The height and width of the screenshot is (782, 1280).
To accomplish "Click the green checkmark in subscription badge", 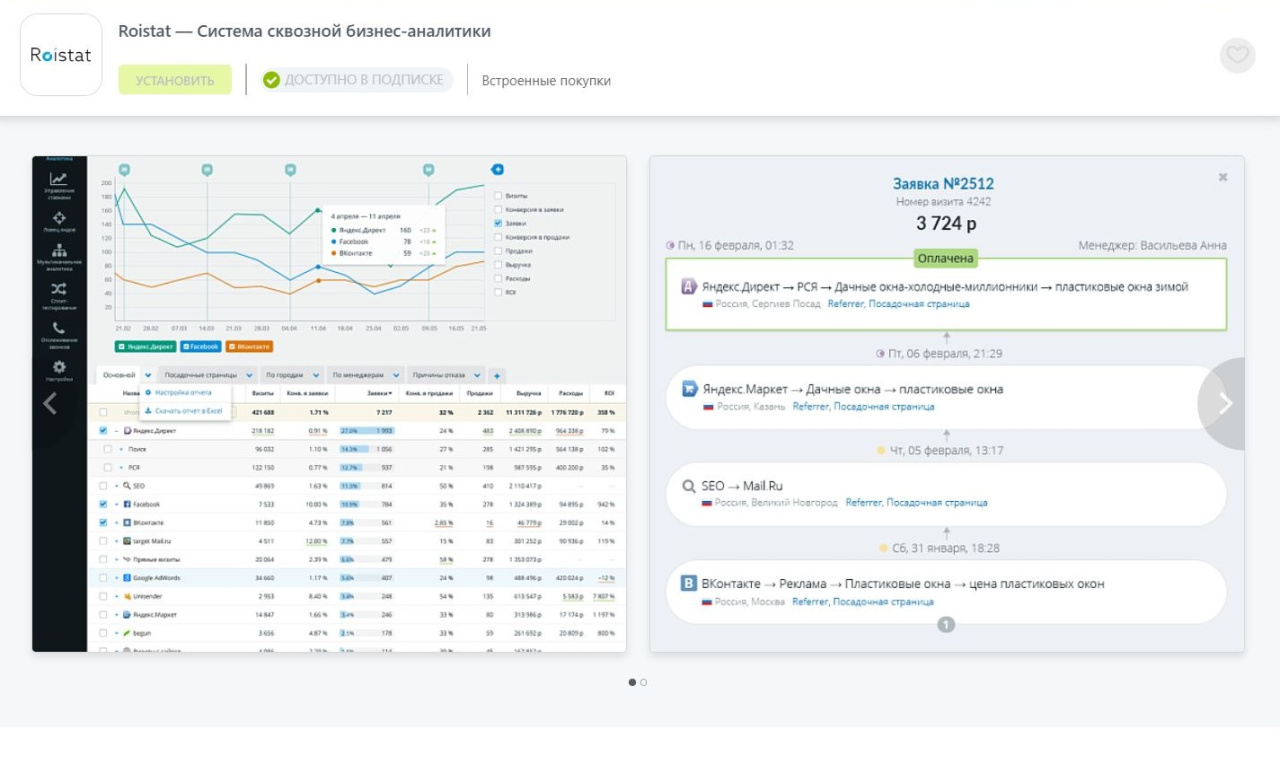I will (271, 80).
